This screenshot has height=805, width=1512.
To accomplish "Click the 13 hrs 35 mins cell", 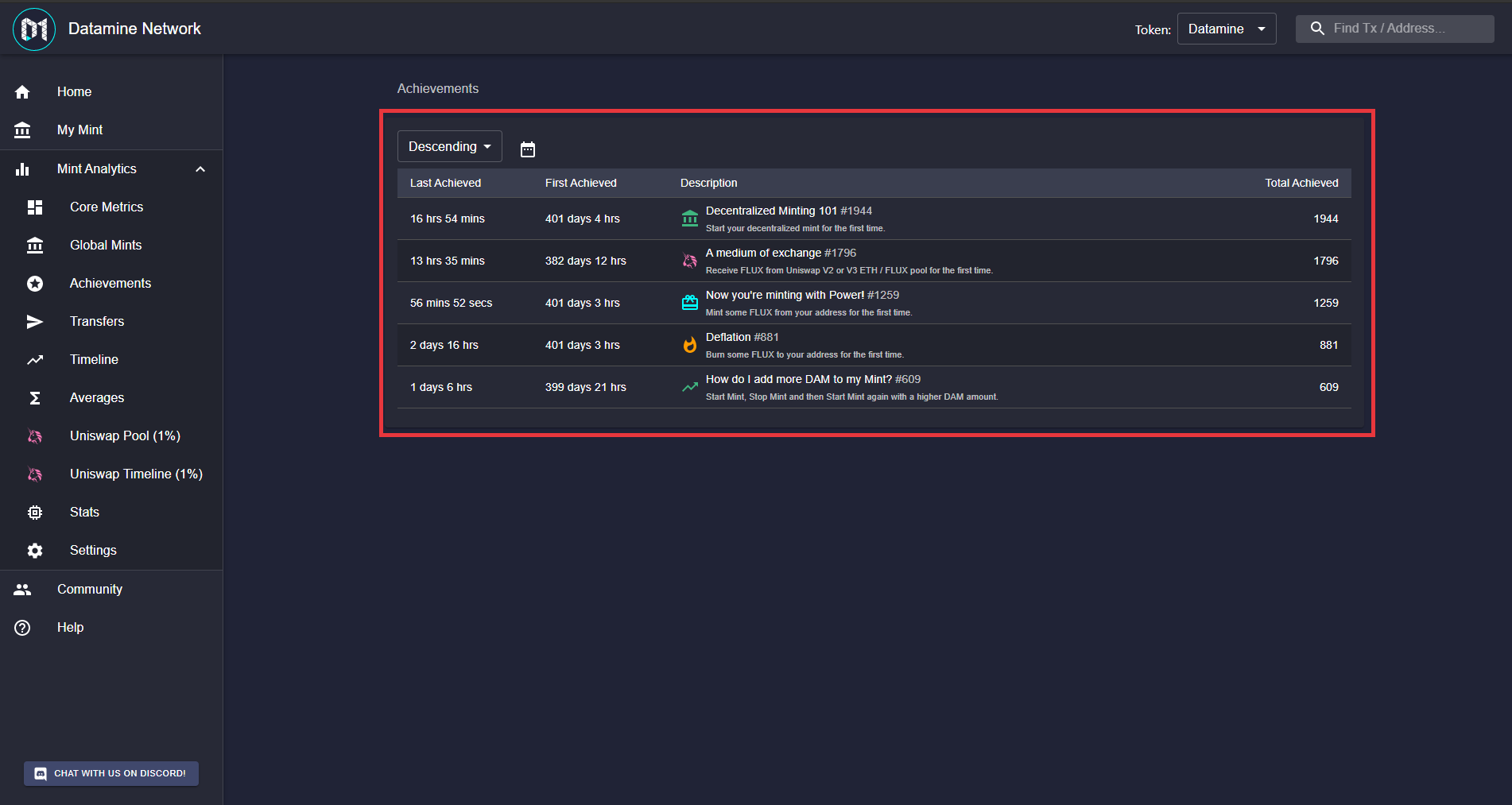I will tap(447, 261).
